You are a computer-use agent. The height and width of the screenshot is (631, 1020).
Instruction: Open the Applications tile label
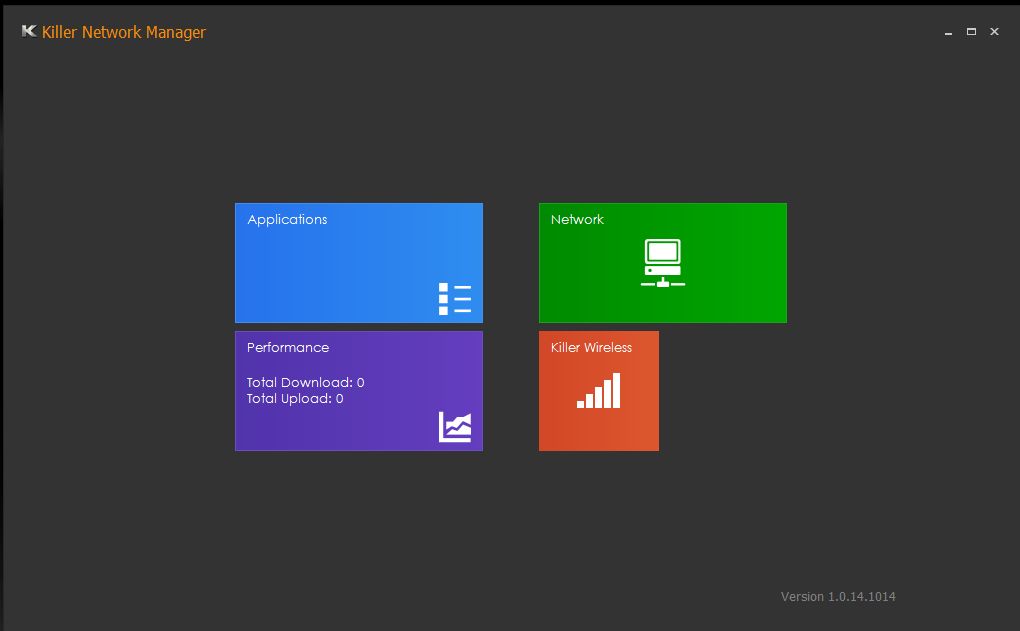[x=287, y=219]
